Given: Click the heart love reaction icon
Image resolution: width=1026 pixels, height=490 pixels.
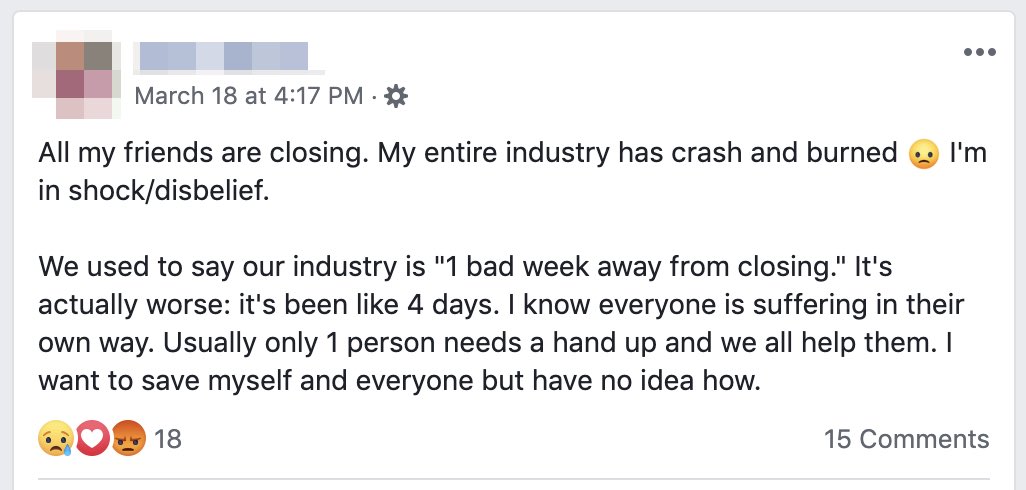Looking at the screenshot, I should [92, 438].
